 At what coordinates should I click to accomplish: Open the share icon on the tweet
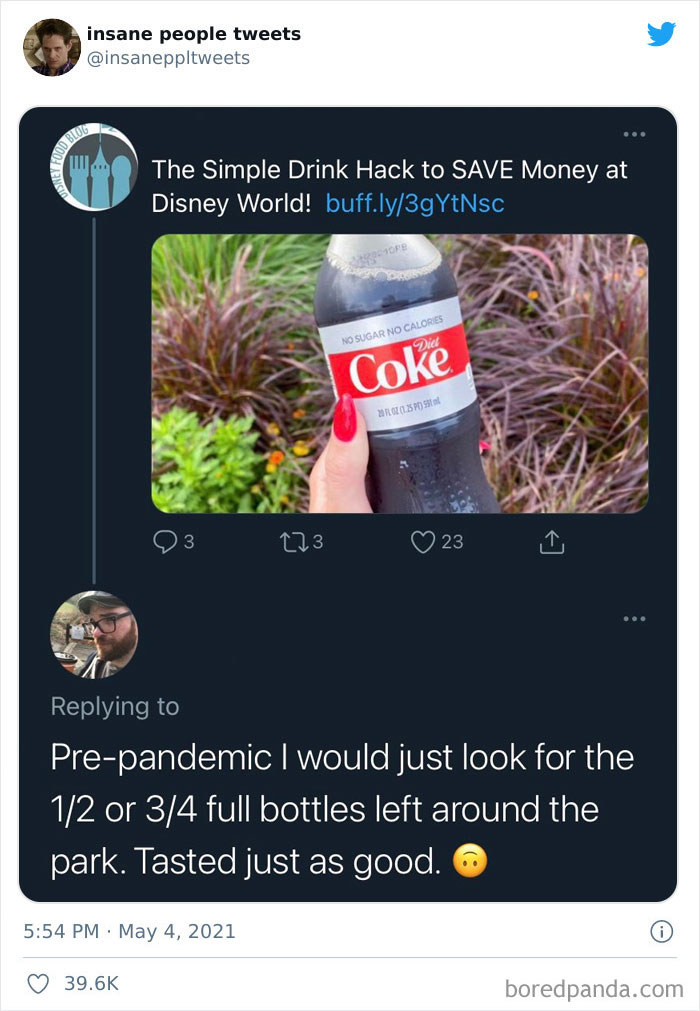[x=551, y=542]
